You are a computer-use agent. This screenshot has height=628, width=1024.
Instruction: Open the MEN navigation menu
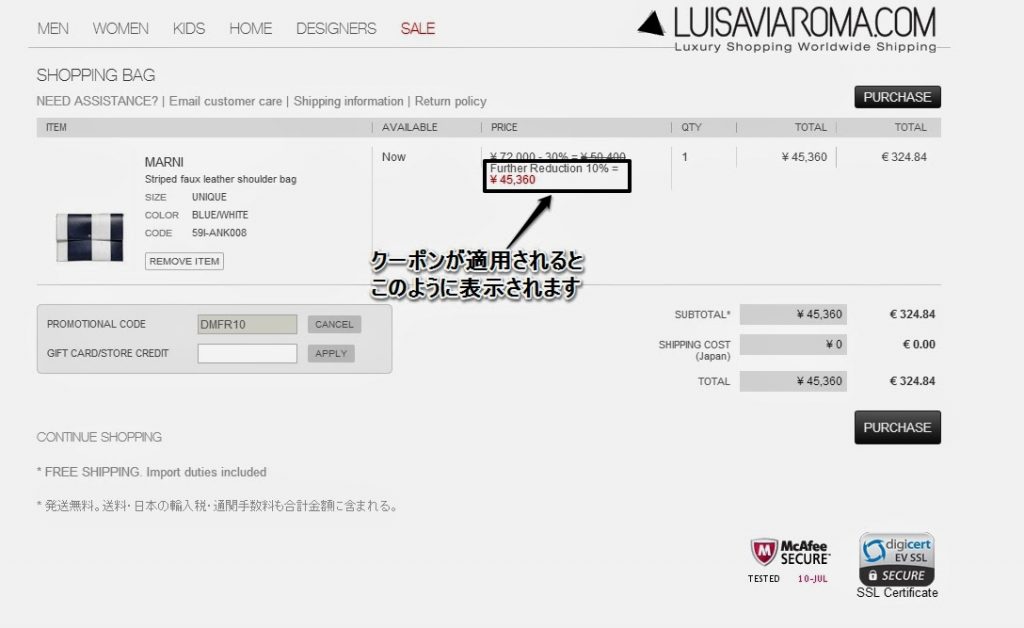pyautogui.click(x=53, y=29)
